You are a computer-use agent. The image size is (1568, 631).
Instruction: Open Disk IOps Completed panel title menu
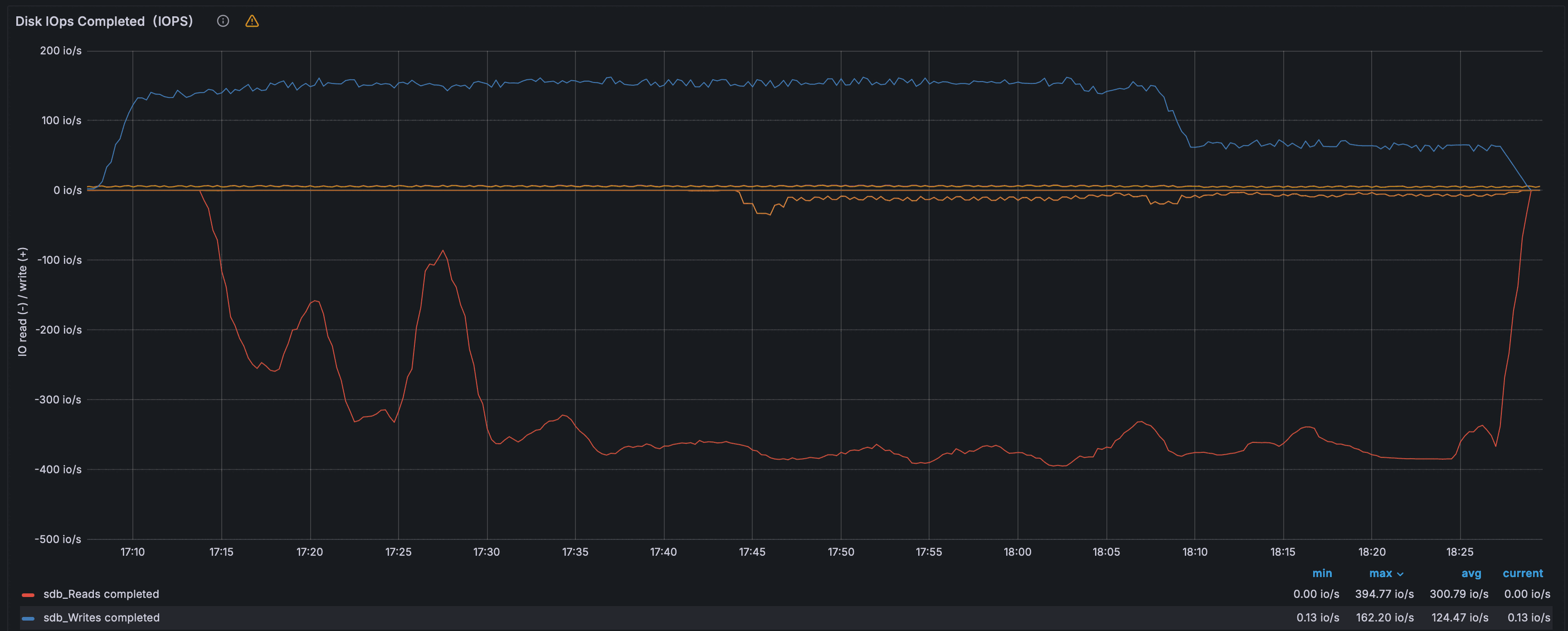104,21
